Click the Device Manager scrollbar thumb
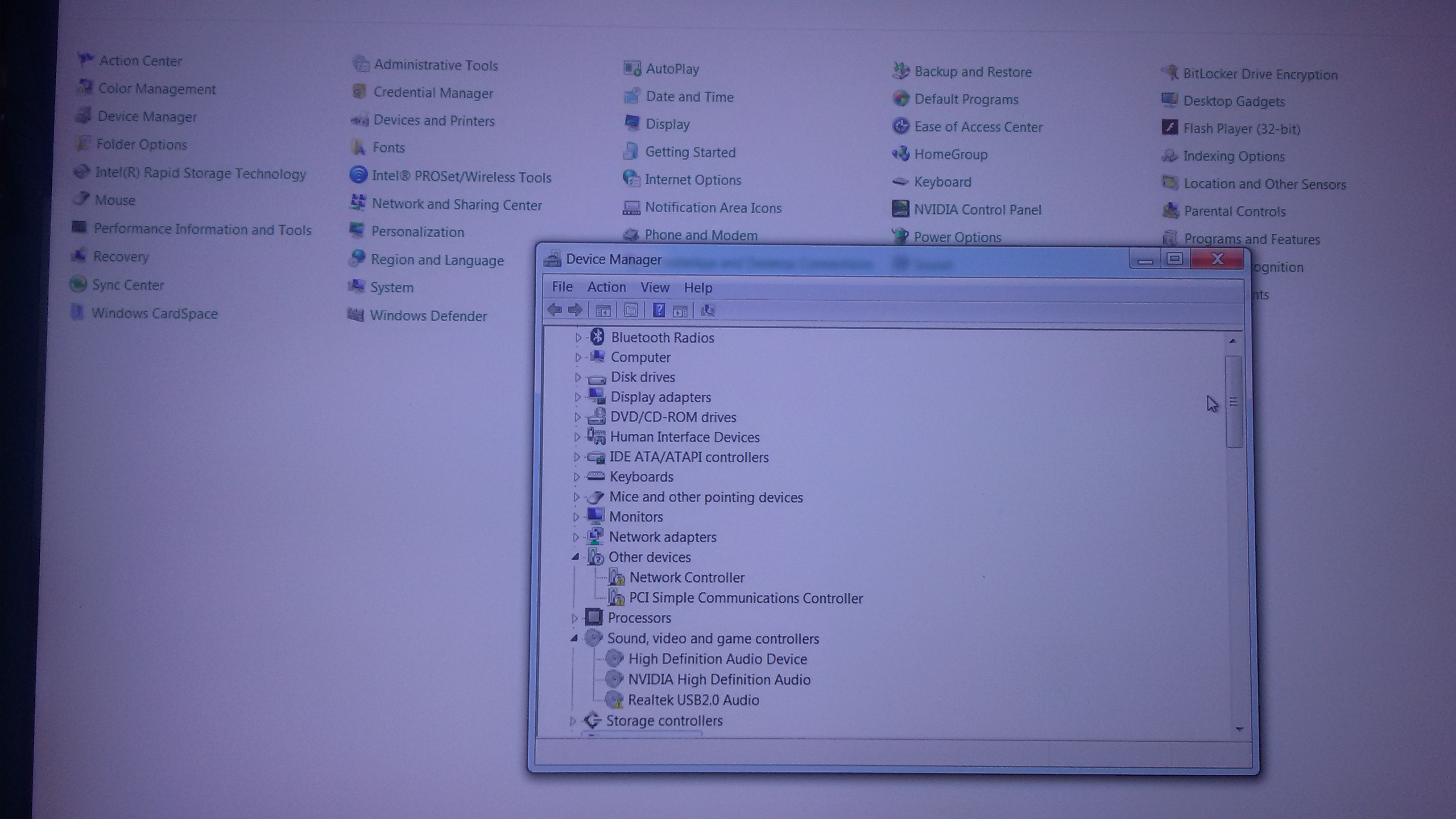Viewport: 1456px width, 819px height. tap(1233, 401)
